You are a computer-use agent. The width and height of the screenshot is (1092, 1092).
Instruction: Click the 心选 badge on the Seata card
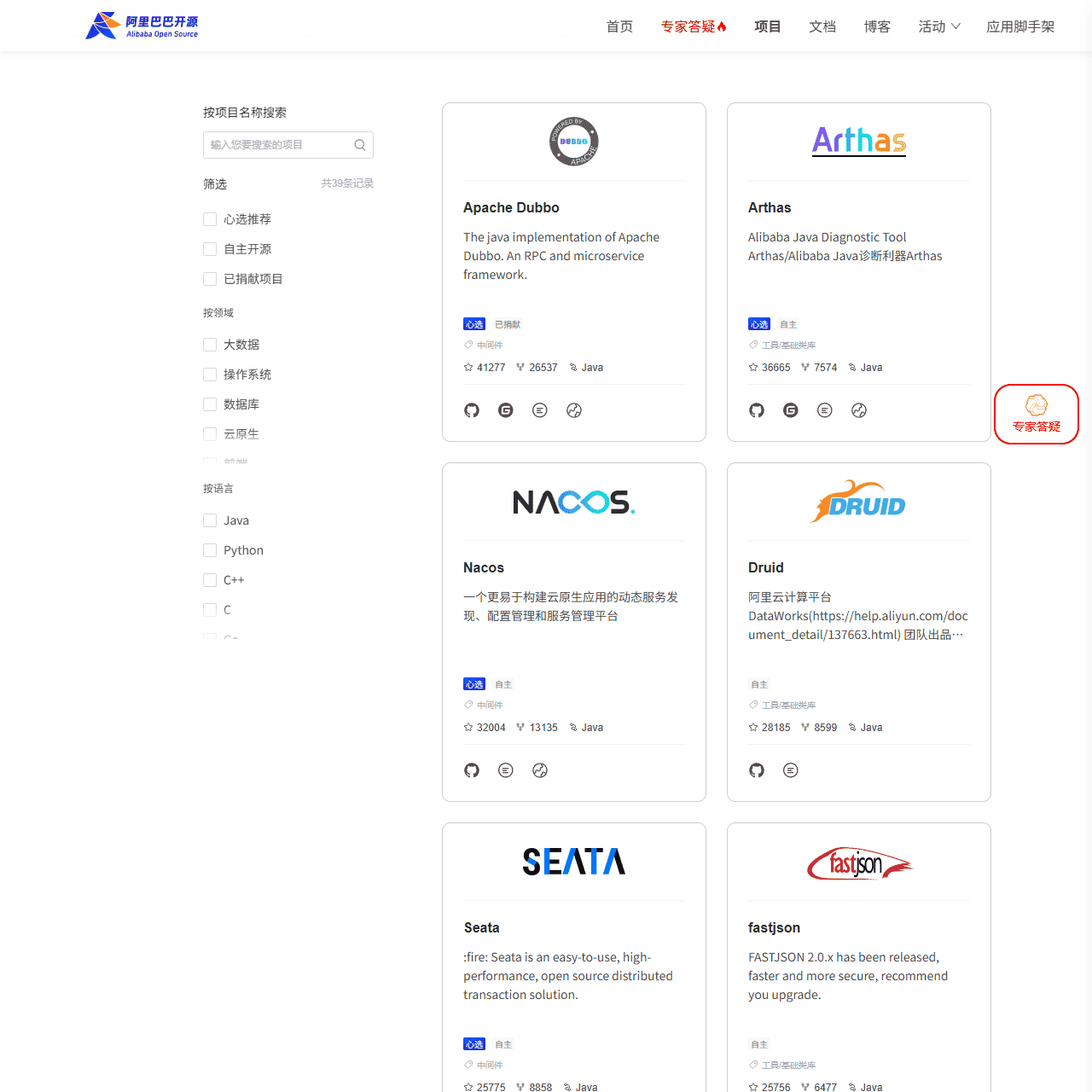474,1044
